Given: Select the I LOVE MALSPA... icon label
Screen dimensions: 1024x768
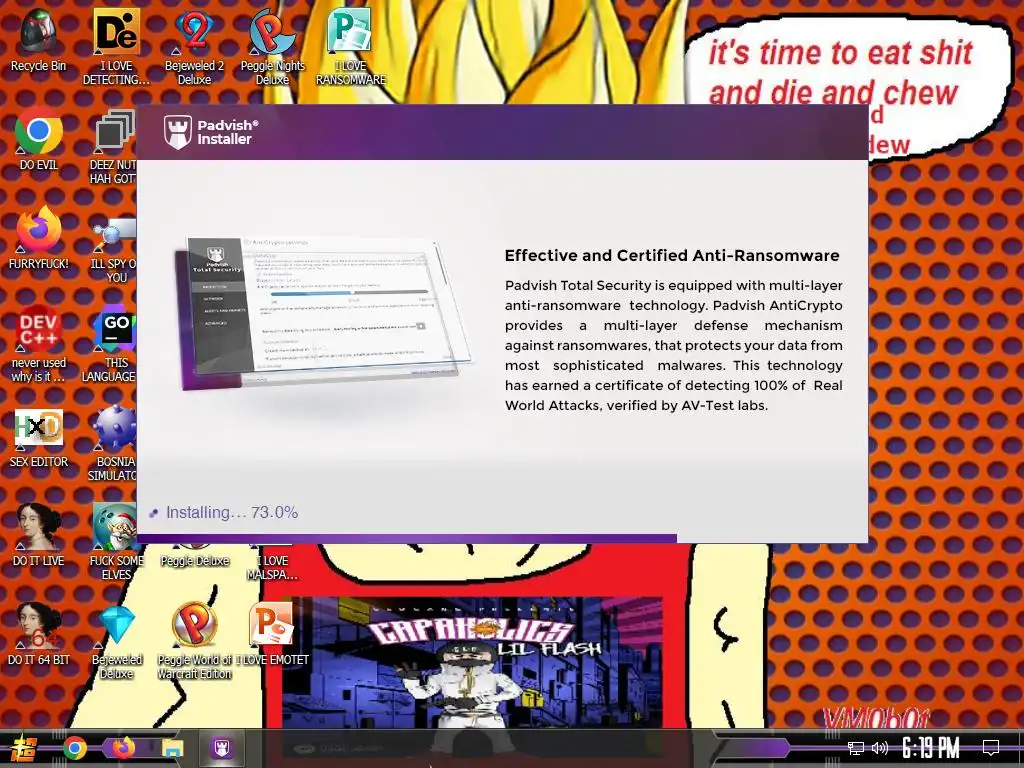Looking at the screenshot, I should [x=272, y=568].
